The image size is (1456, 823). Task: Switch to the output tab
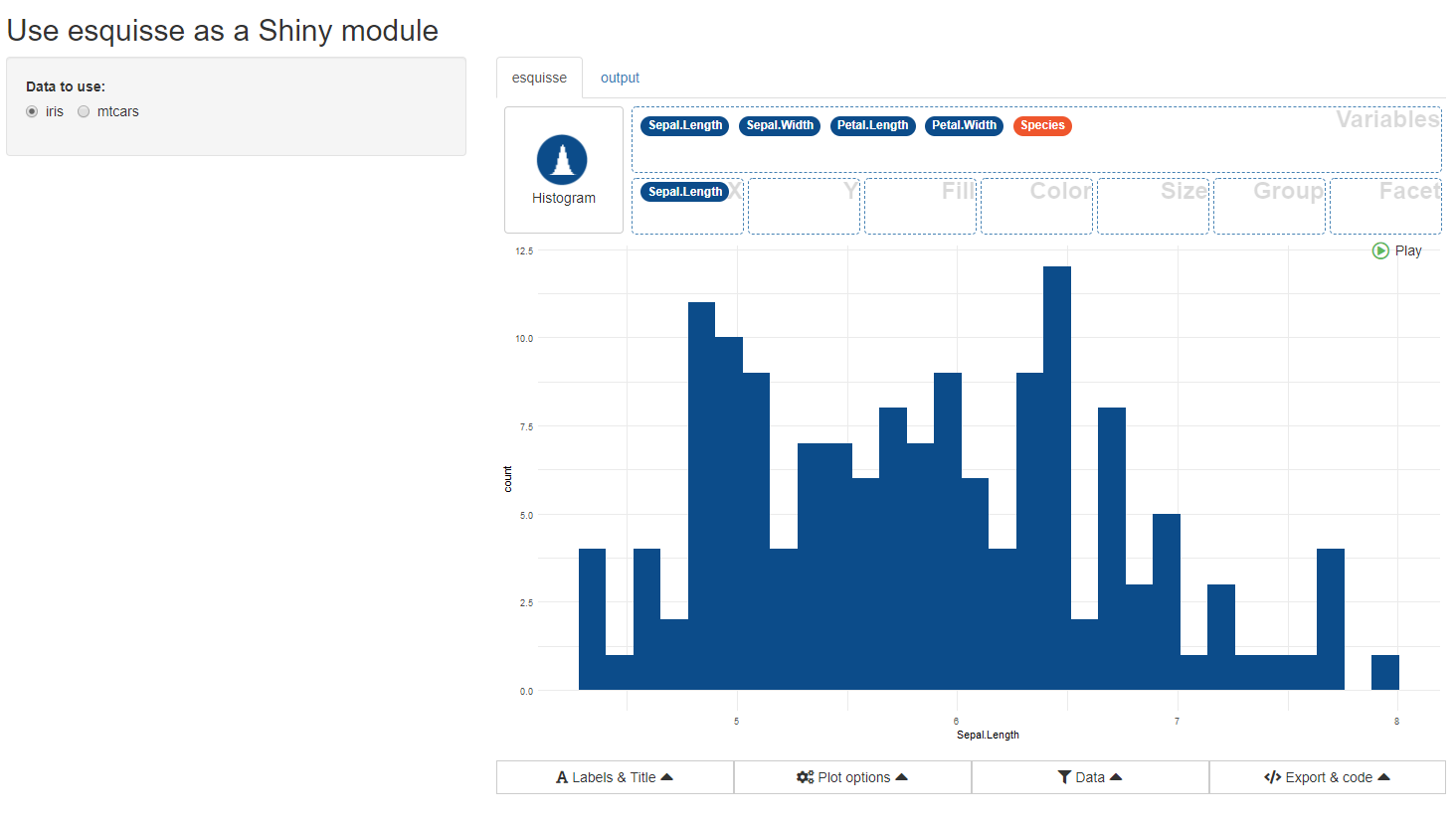(620, 78)
